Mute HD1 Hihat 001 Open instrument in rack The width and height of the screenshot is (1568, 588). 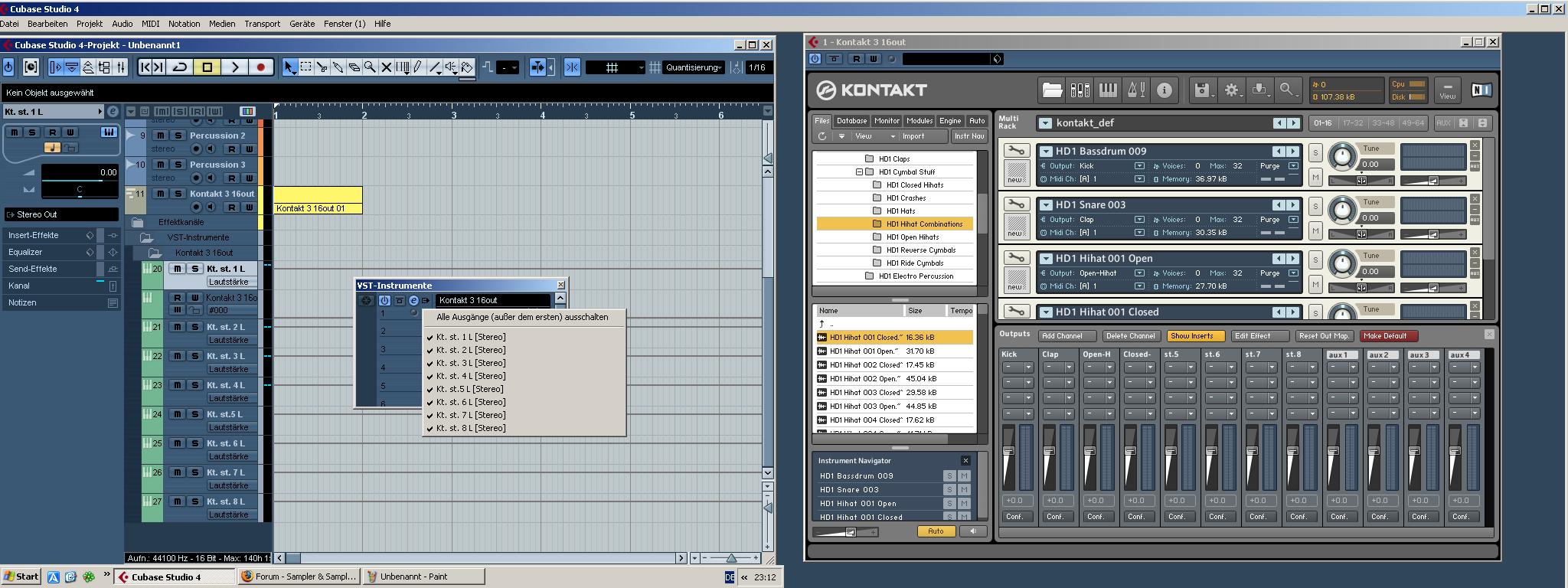click(1315, 284)
